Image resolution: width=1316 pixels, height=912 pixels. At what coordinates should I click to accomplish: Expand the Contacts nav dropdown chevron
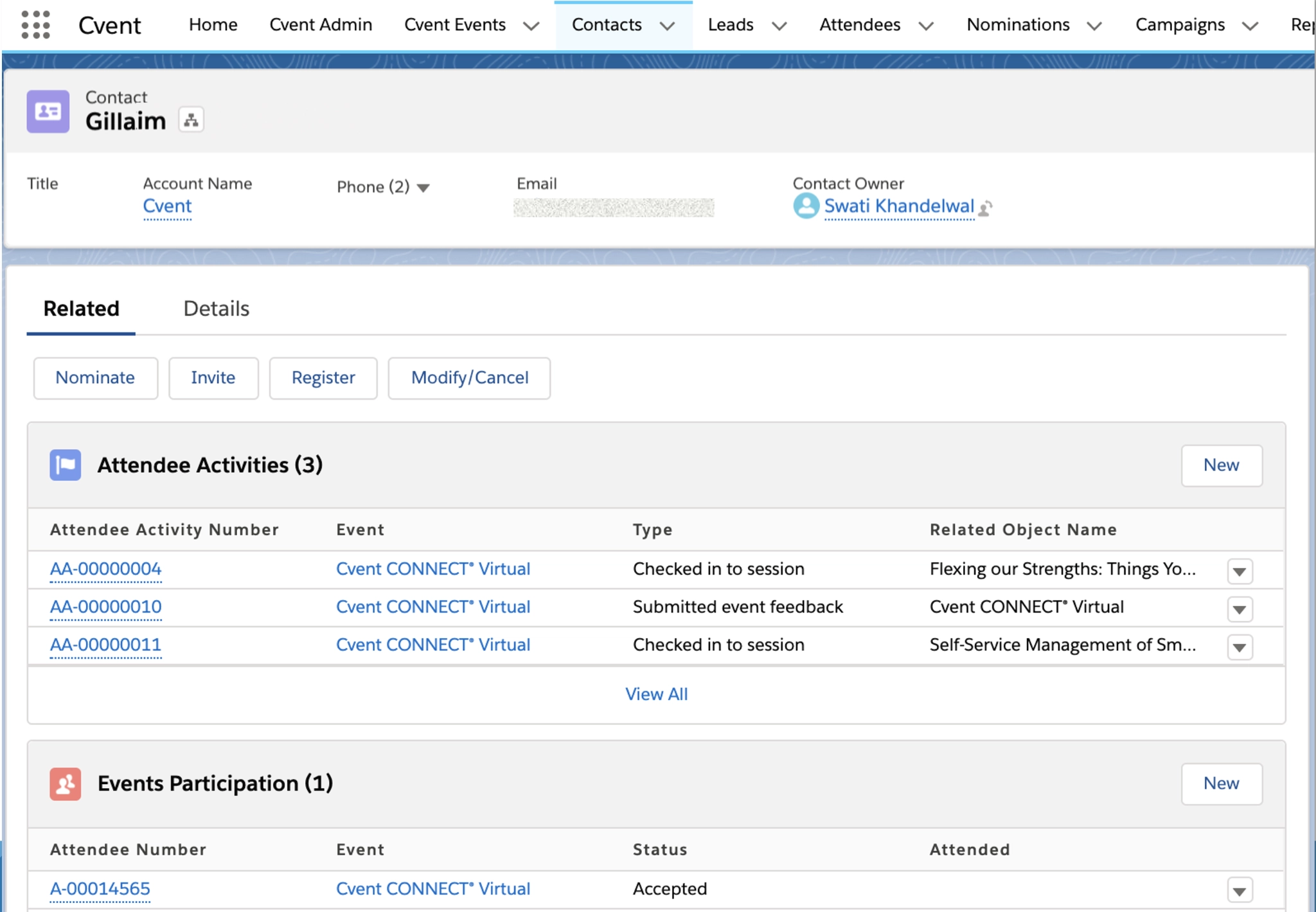click(x=668, y=26)
